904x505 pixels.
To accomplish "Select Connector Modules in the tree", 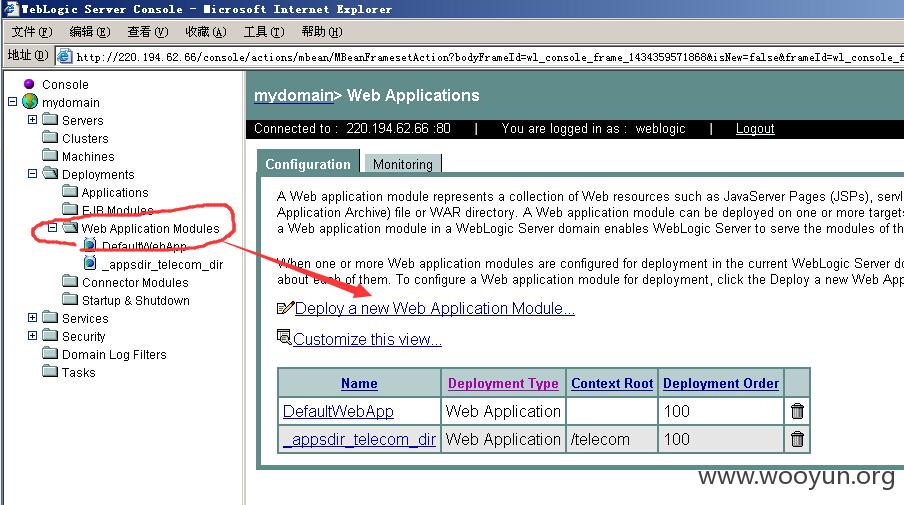I will (135, 282).
